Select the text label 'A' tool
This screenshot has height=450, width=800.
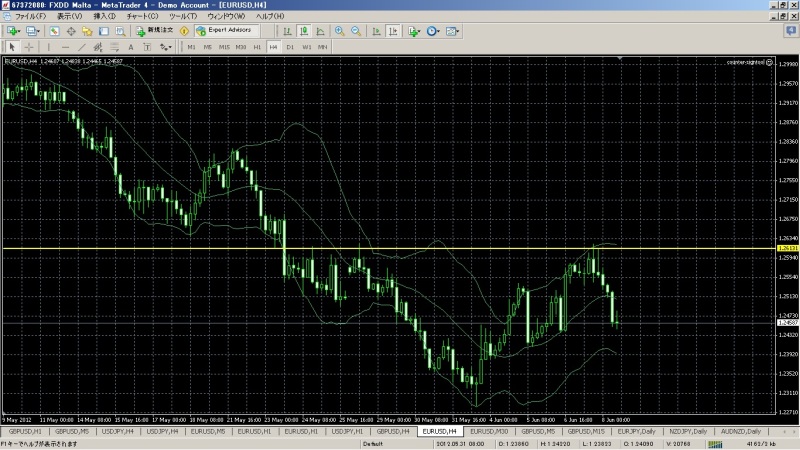click(x=131, y=47)
